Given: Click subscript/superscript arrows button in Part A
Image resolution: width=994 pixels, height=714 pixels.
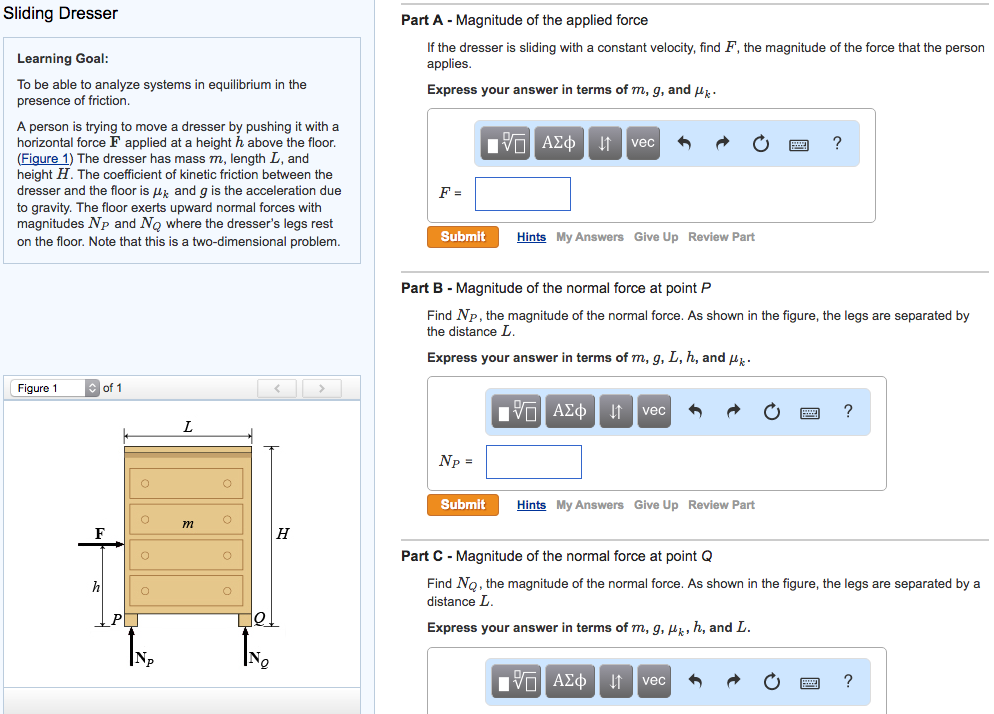Looking at the screenshot, I should click(x=605, y=143).
